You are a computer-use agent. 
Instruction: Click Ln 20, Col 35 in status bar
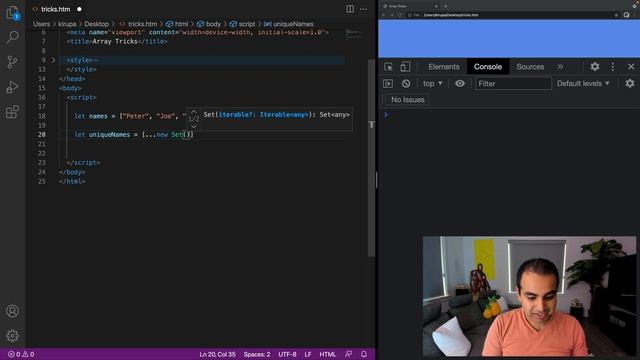pyautogui.click(x=217, y=354)
